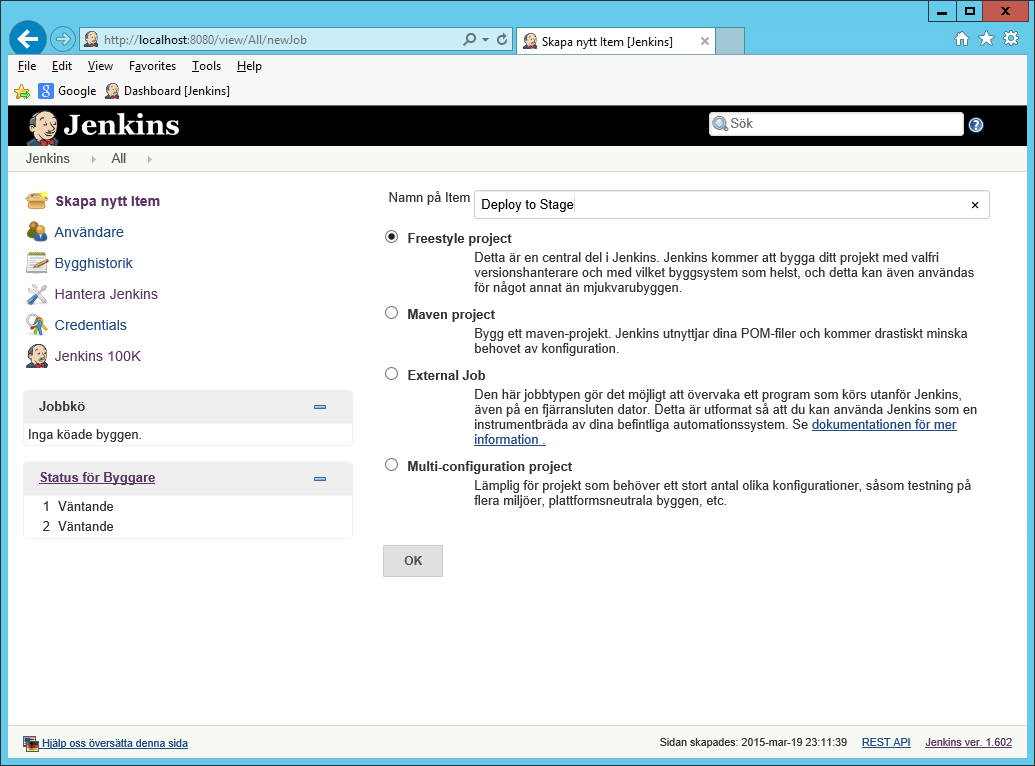Viewport: 1035px width, 766px height.
Task: Click the Credentials keys icon
Action: (x=37, y=324)
